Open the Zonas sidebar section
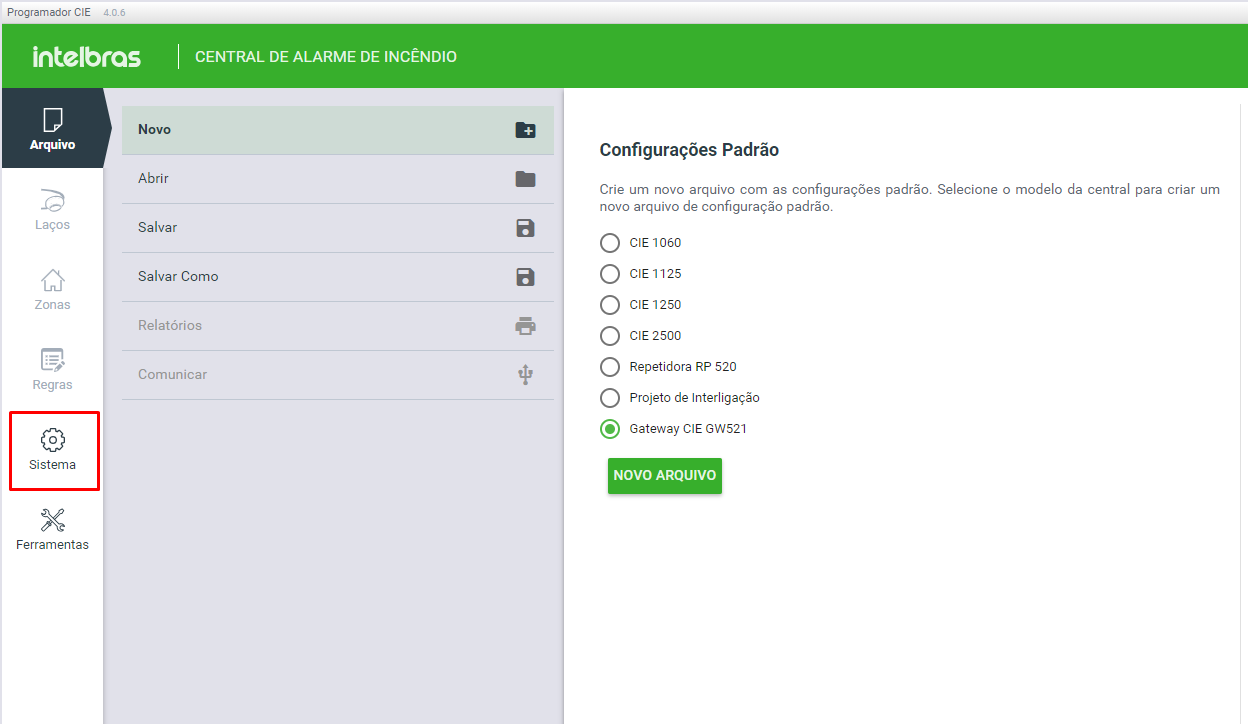This screenshot has height=724, width=1248. (x=52, y=288)
